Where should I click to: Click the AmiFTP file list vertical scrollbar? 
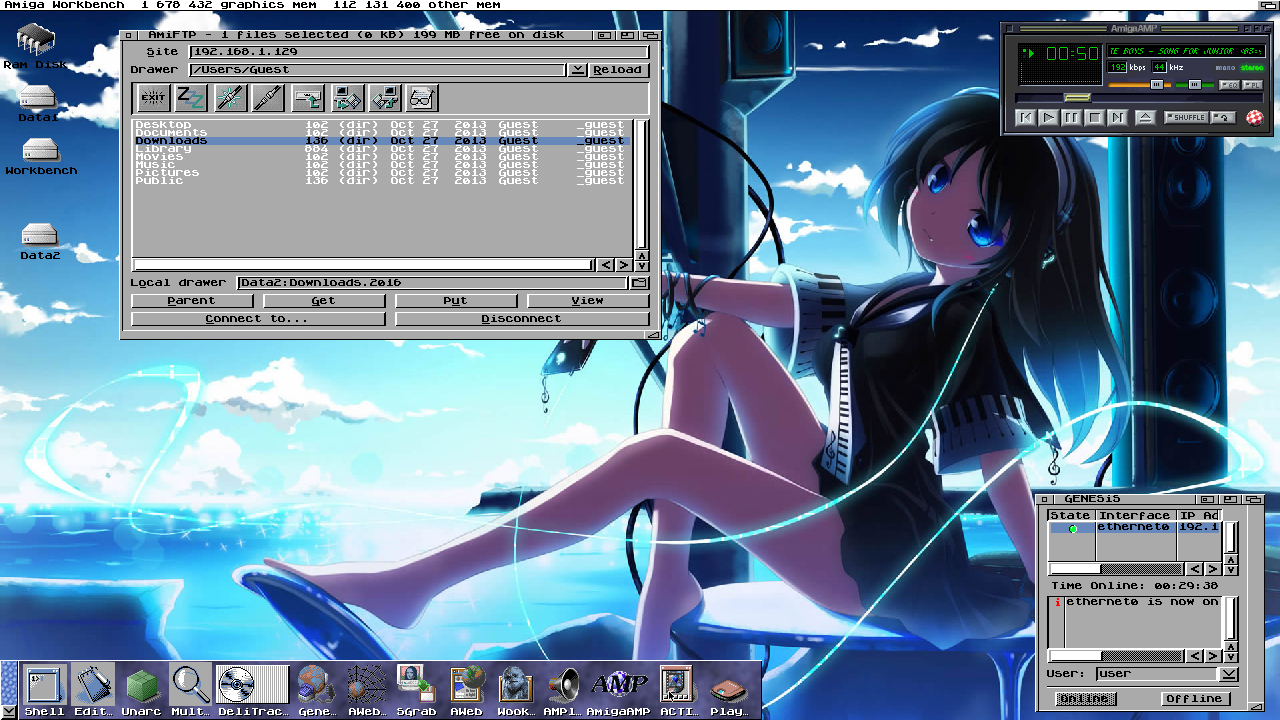coord(642,184)
